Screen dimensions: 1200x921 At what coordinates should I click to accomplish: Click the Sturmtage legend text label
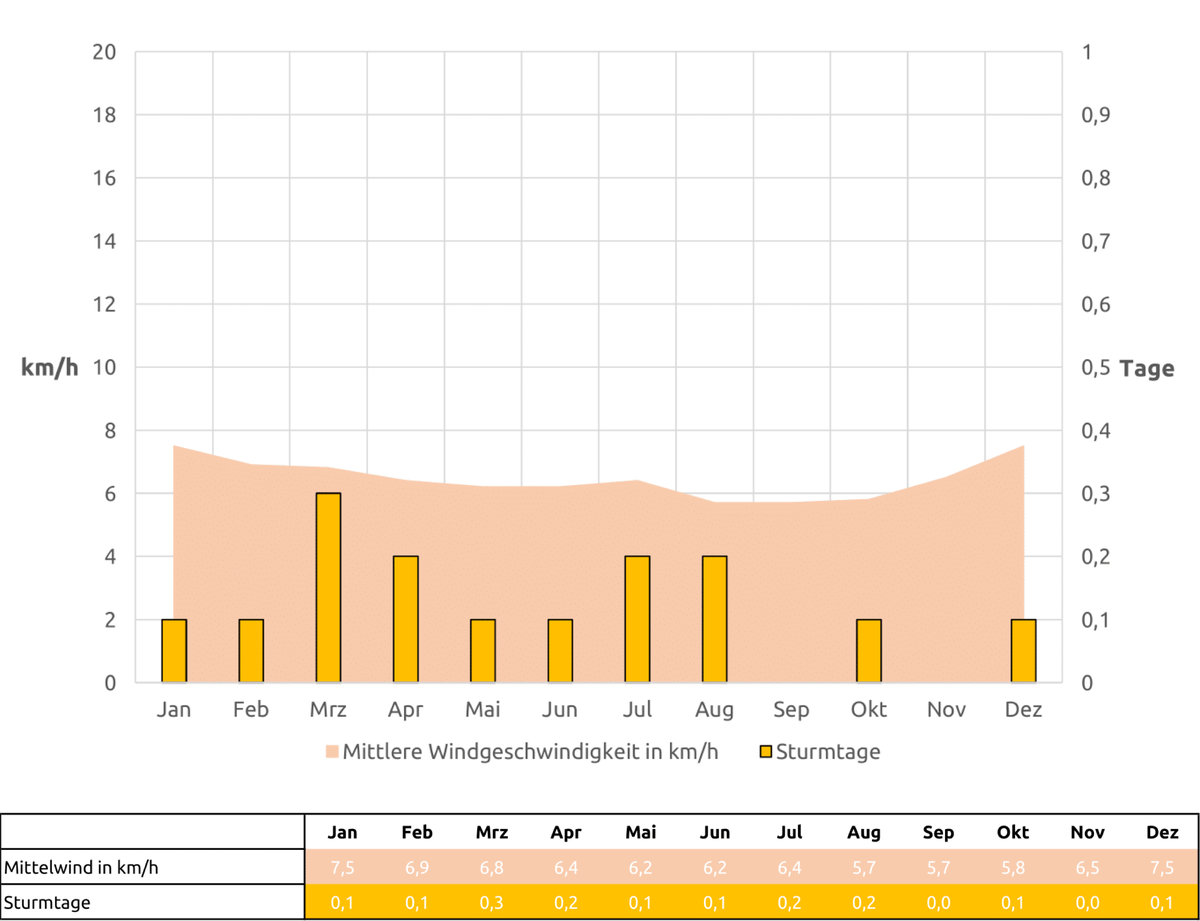tap(828, 752)
